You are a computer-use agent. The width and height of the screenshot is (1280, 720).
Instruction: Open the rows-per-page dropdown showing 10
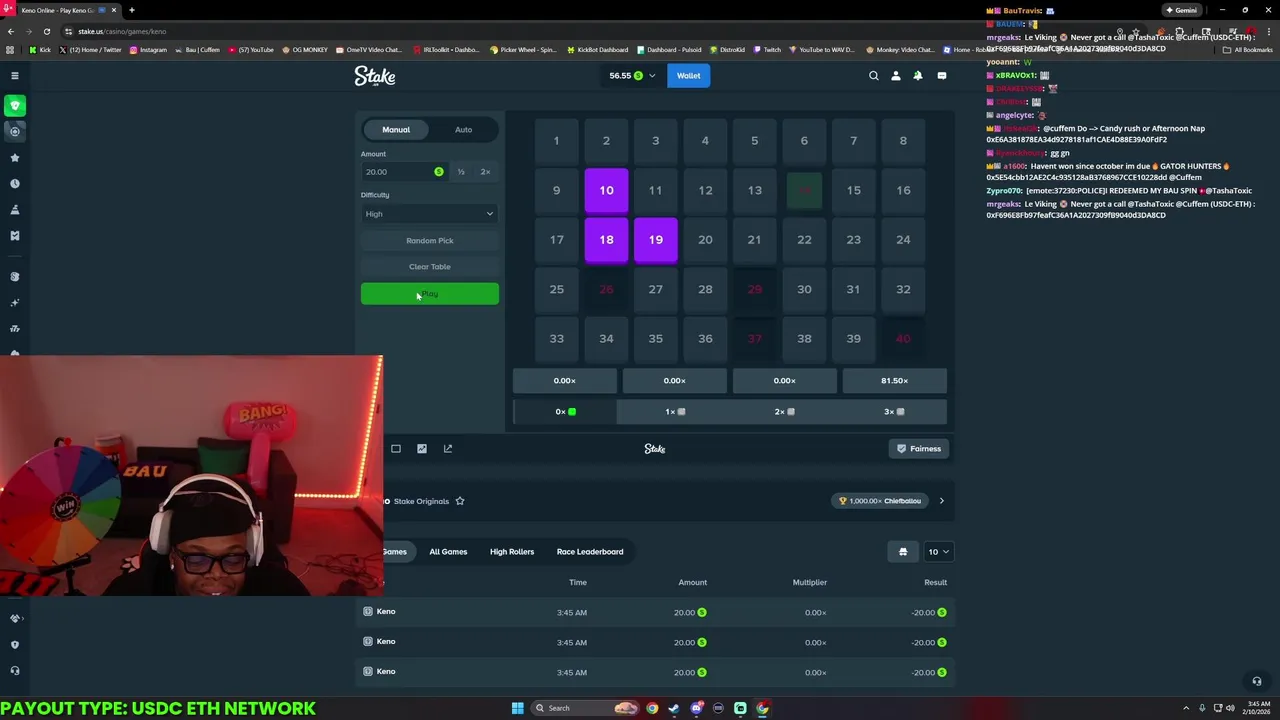(x=938, y=552)
